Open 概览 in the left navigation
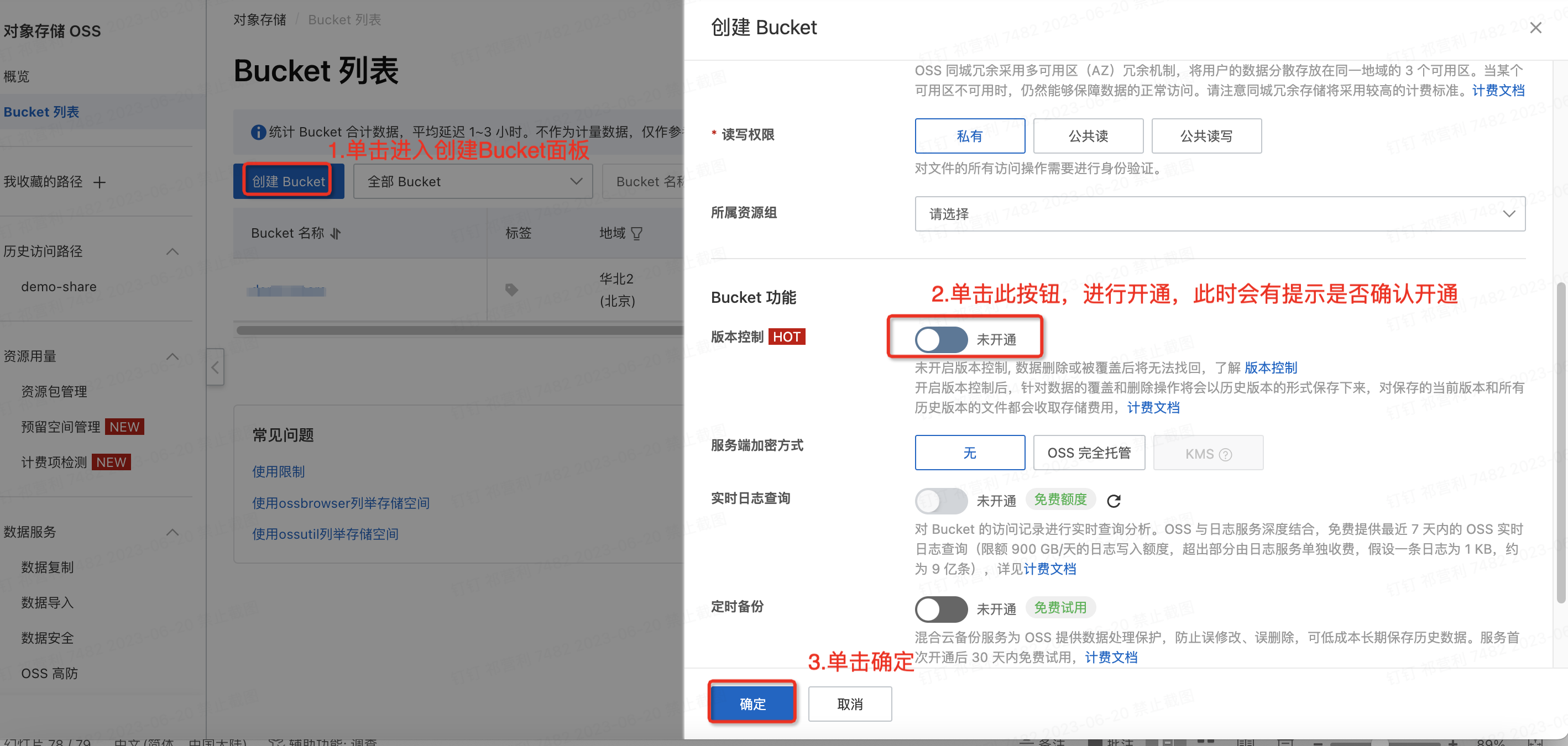The width and height of the screenshot is (1568, 746). click(x=17, y=77)
